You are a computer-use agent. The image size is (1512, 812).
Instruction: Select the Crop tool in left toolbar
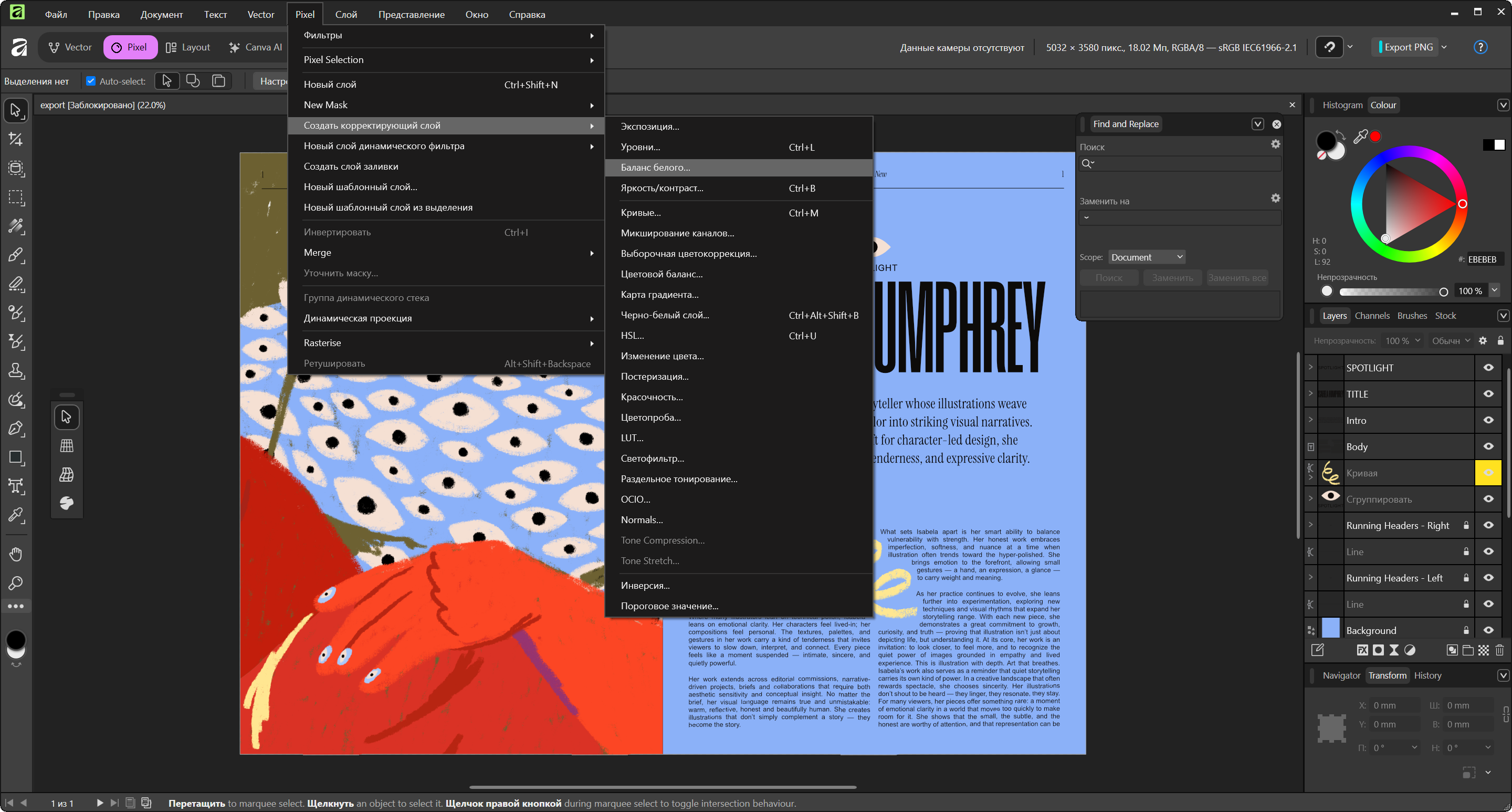tap(16, 139)
